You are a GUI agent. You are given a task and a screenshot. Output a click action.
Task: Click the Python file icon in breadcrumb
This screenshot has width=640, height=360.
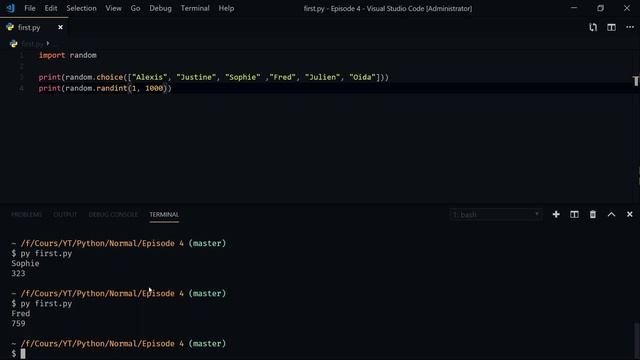13,44
